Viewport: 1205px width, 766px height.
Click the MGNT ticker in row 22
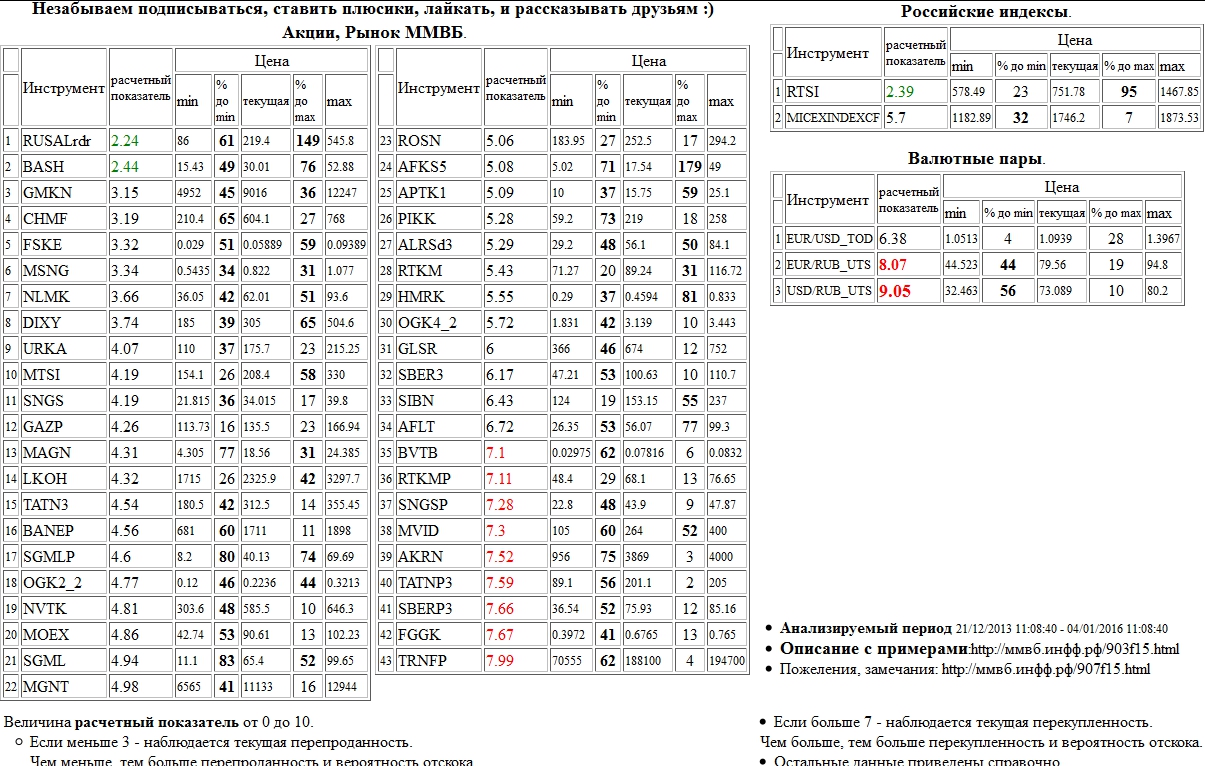coord(44,686)
